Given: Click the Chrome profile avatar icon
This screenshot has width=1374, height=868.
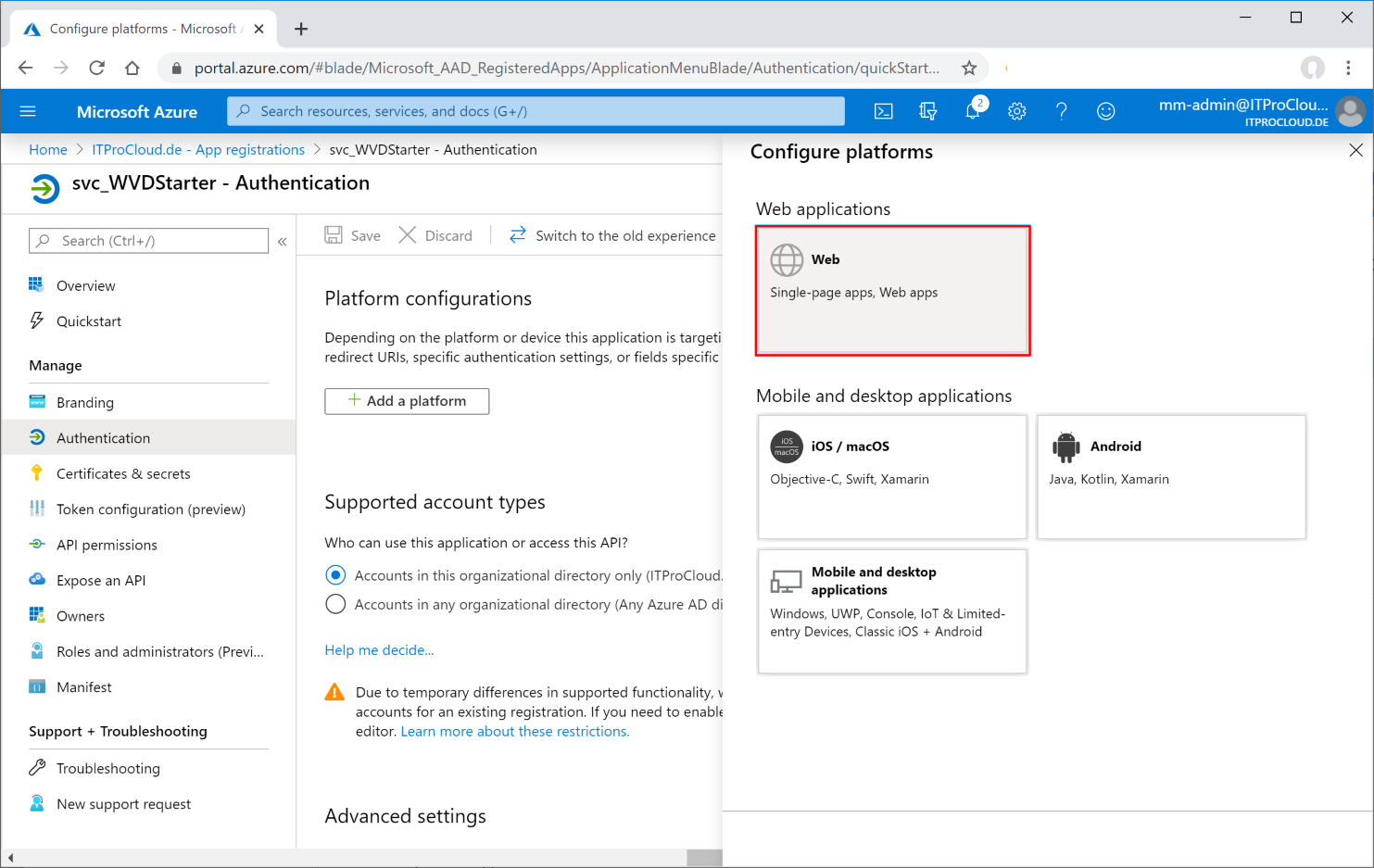Looking at the screenshot, I should (1313, 68).
